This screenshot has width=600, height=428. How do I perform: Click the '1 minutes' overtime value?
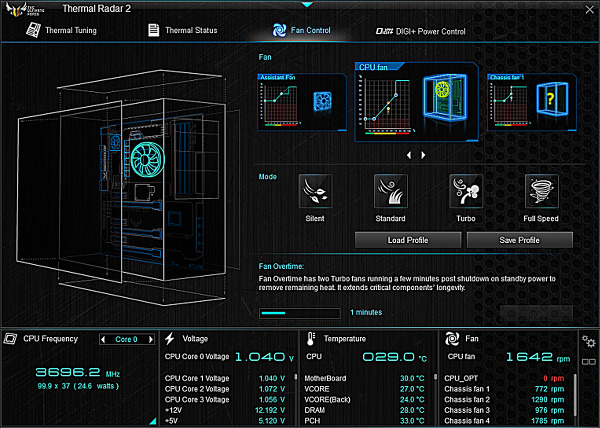[366, 312]
